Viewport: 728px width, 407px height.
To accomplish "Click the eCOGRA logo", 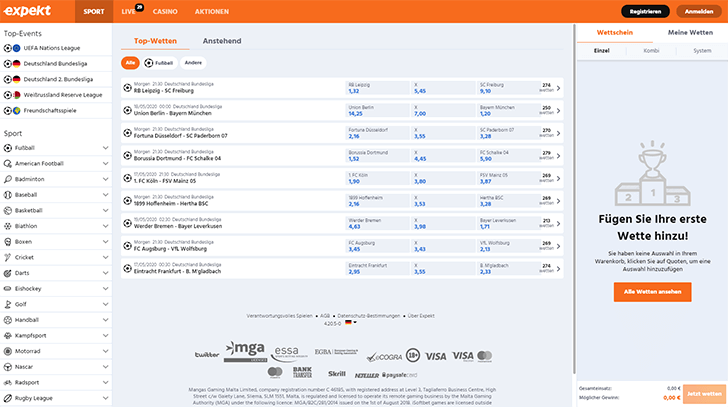I will [384, 357].
